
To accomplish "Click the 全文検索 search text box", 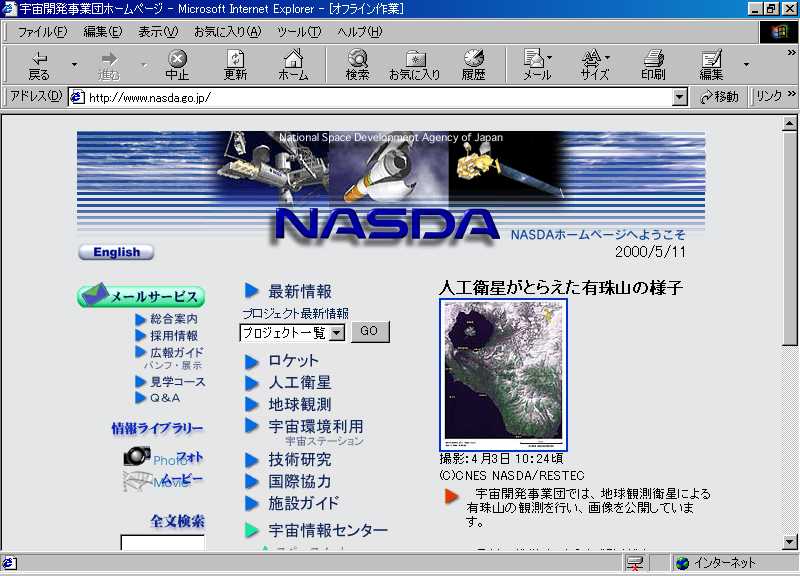I will click(162, 542).
